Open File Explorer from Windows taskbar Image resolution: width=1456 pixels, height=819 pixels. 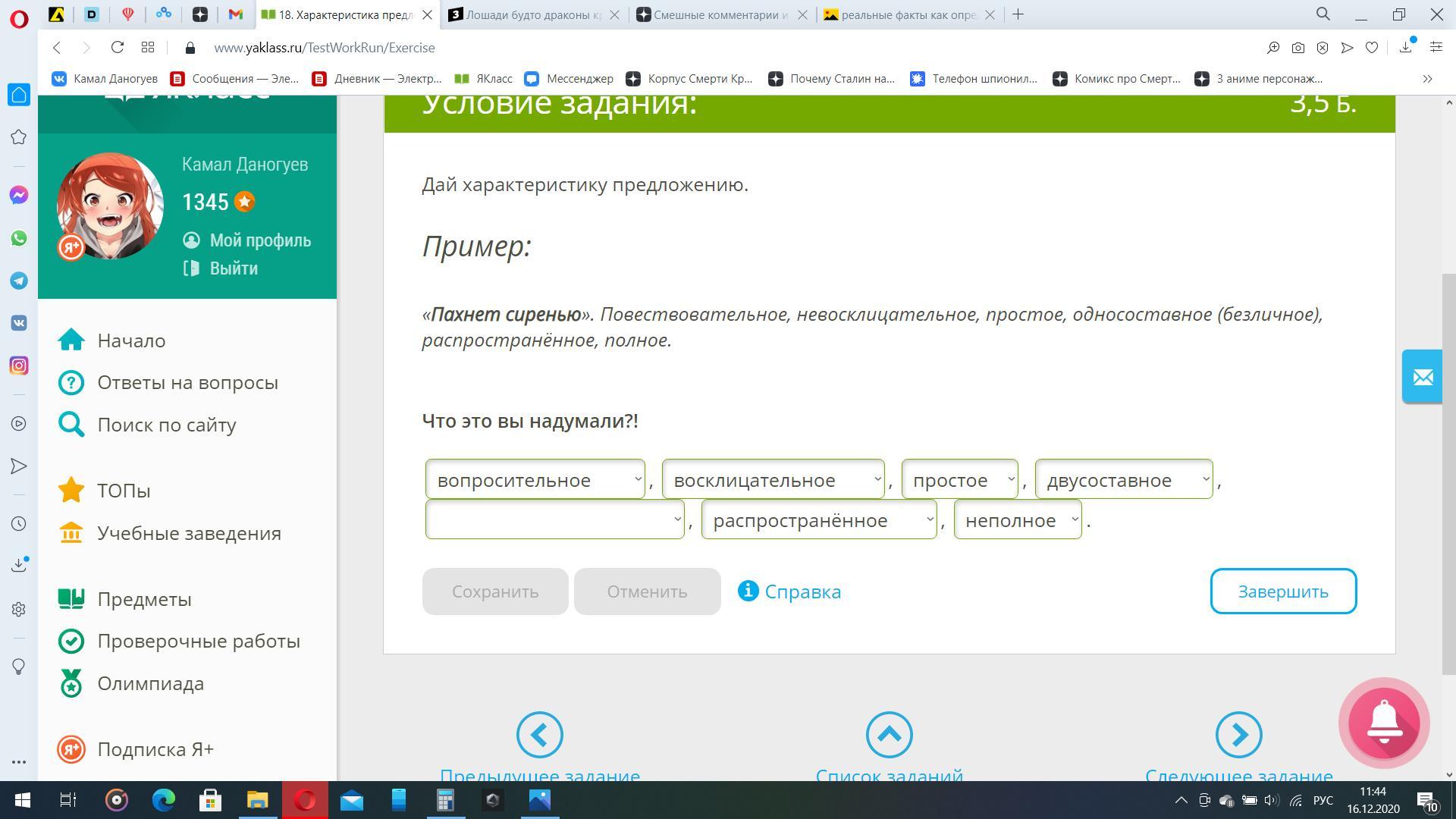click(x=257, y=800)
